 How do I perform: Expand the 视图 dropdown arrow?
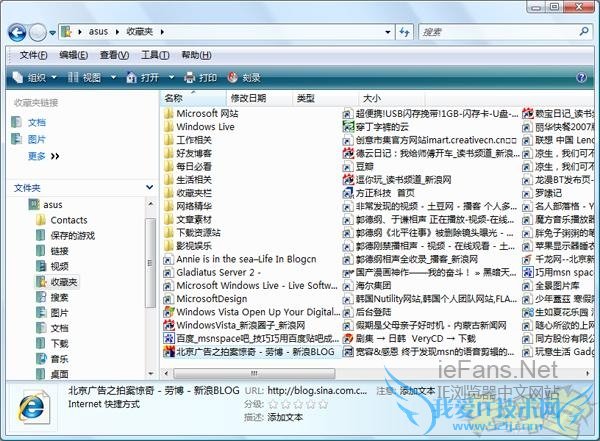[x=113, y=78]
